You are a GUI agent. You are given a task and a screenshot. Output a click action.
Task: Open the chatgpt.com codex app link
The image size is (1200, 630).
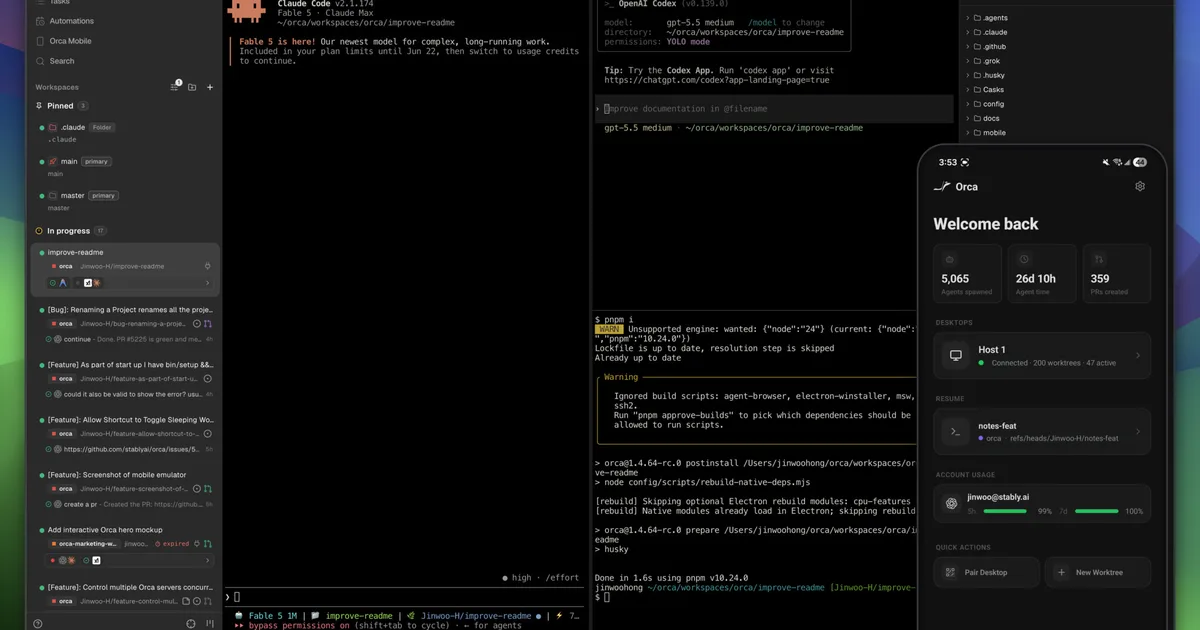pyautogui.click(x=717, y=80)
